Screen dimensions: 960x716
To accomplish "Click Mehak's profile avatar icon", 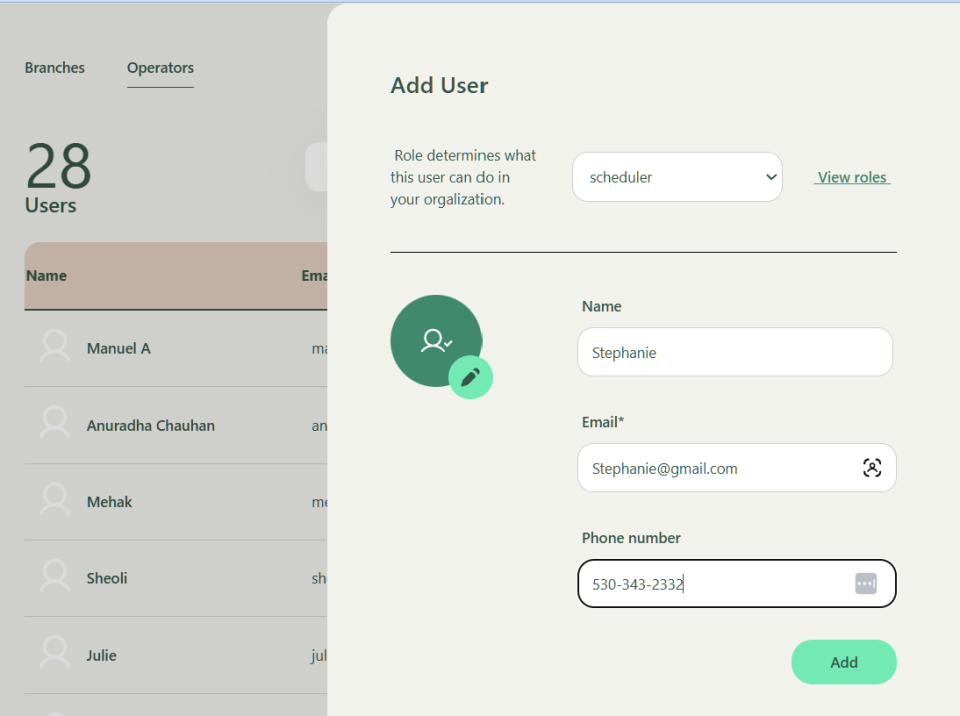I will [55, 501].
